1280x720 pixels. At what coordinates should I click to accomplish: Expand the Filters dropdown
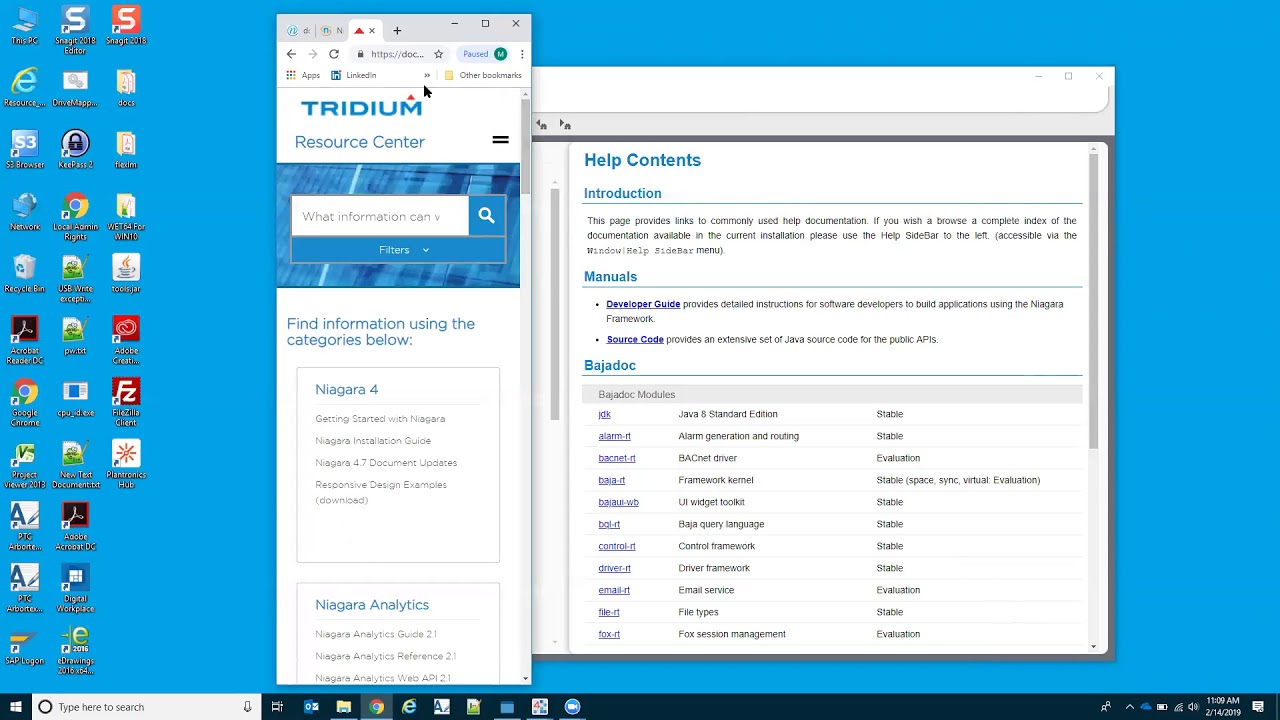pos(404,250)
